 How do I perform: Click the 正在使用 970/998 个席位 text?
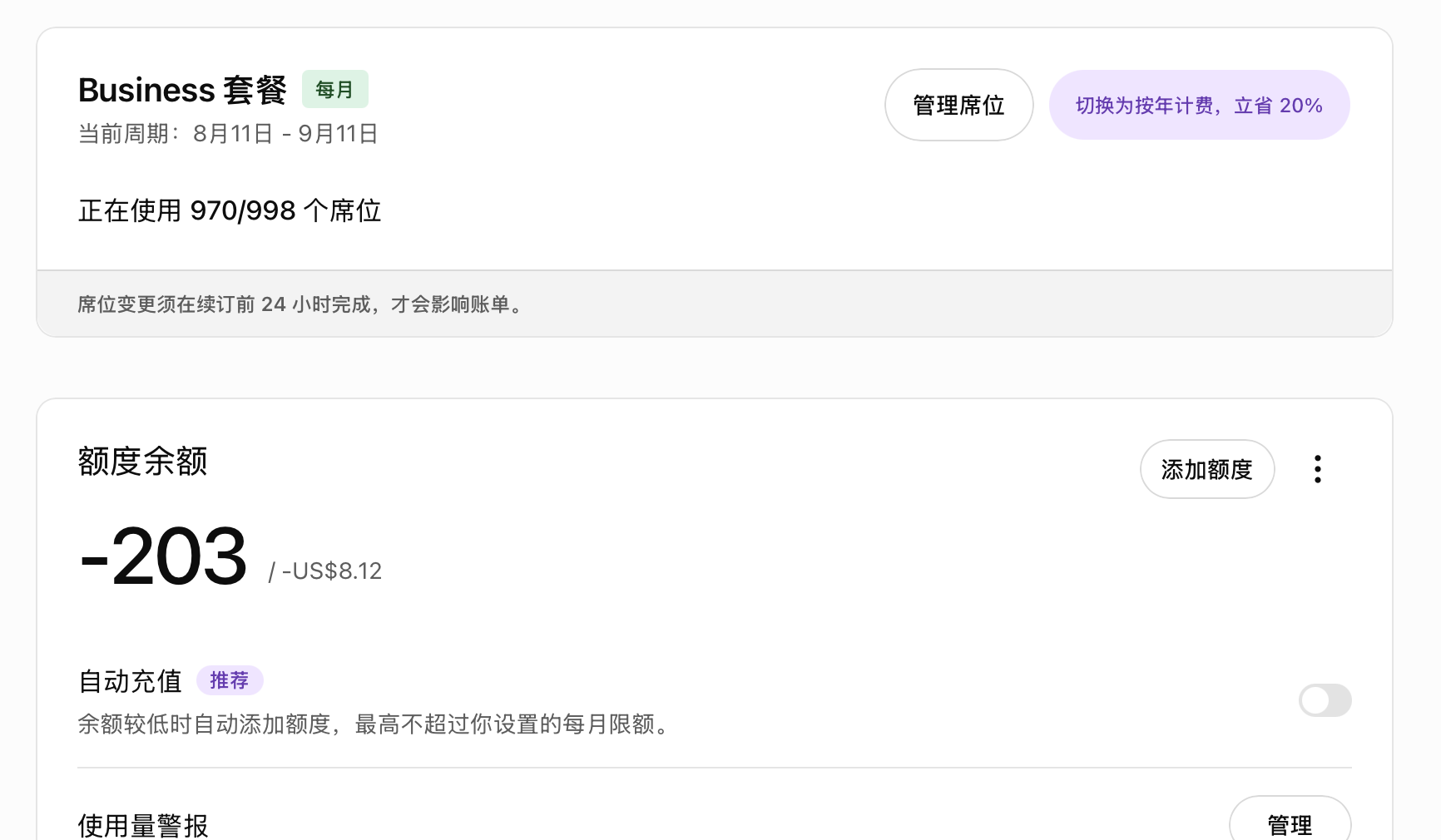tap(230, 210)
